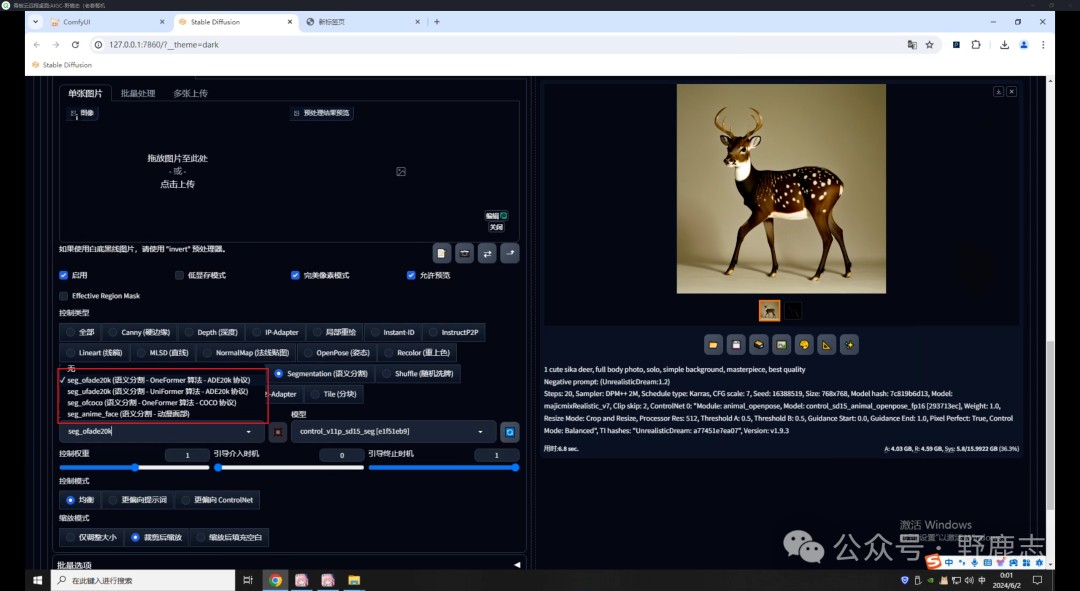Open a new browser tab with plus
Viewport: 1080px width, 591px height.
(x=437, y=22)
